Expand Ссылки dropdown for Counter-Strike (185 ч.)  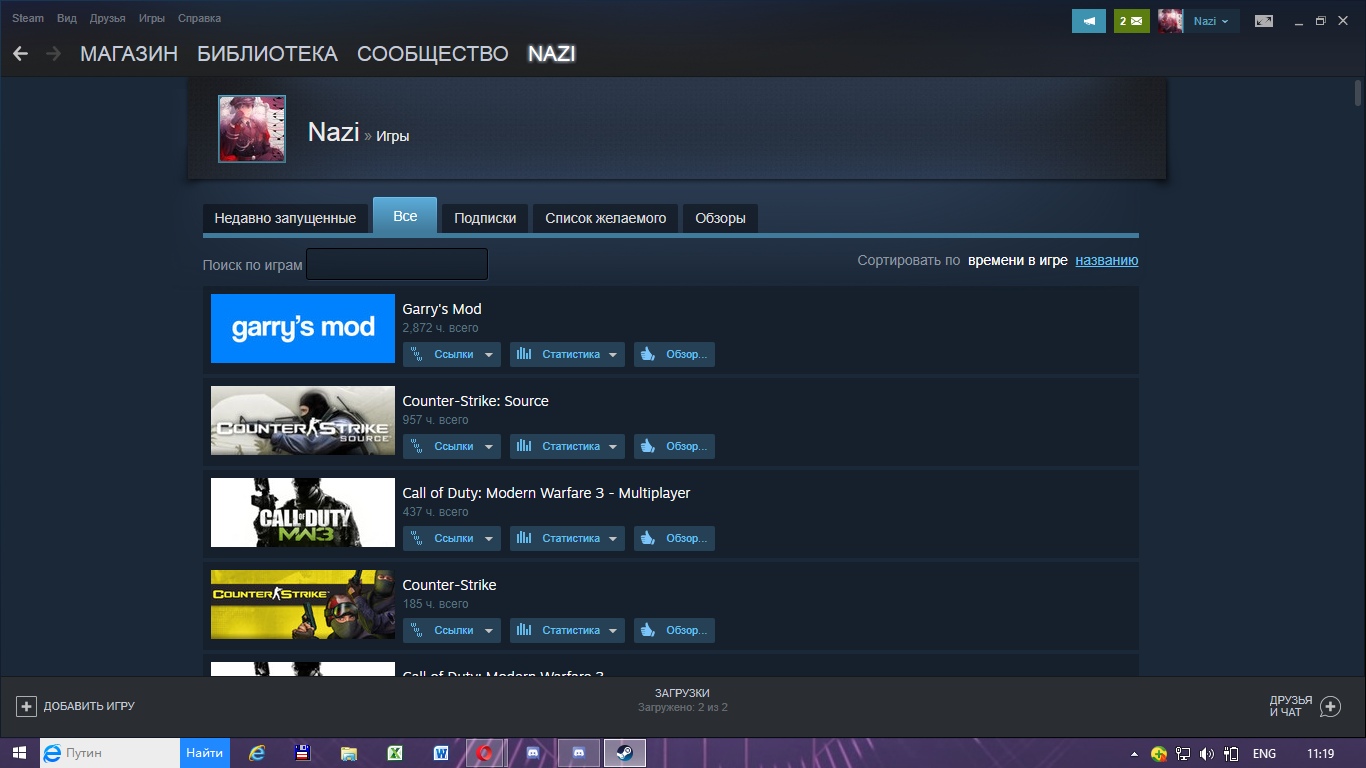click(452, 630)
